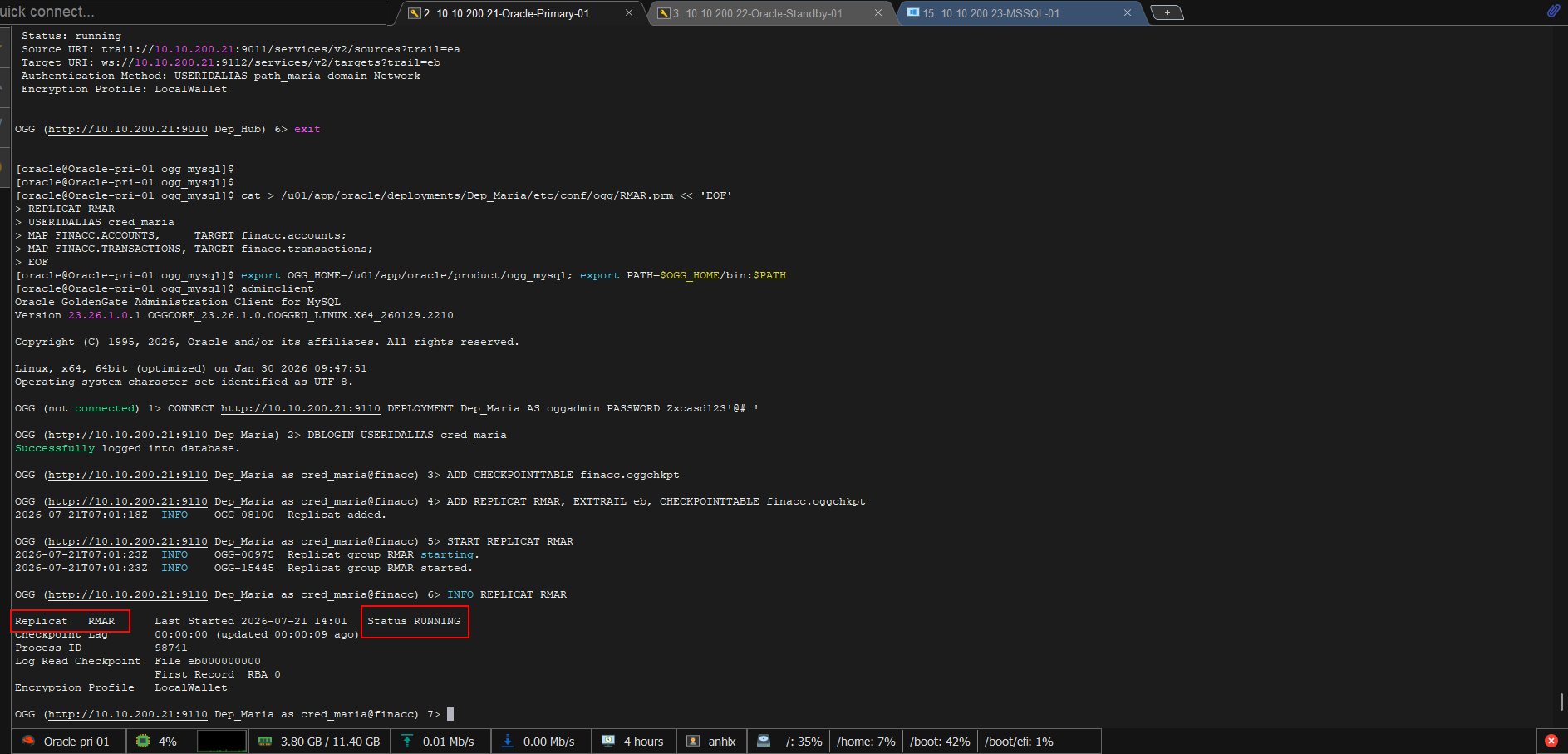
Task: Open the URL in the current prompt 7>
Action: (x=128, y=714)
